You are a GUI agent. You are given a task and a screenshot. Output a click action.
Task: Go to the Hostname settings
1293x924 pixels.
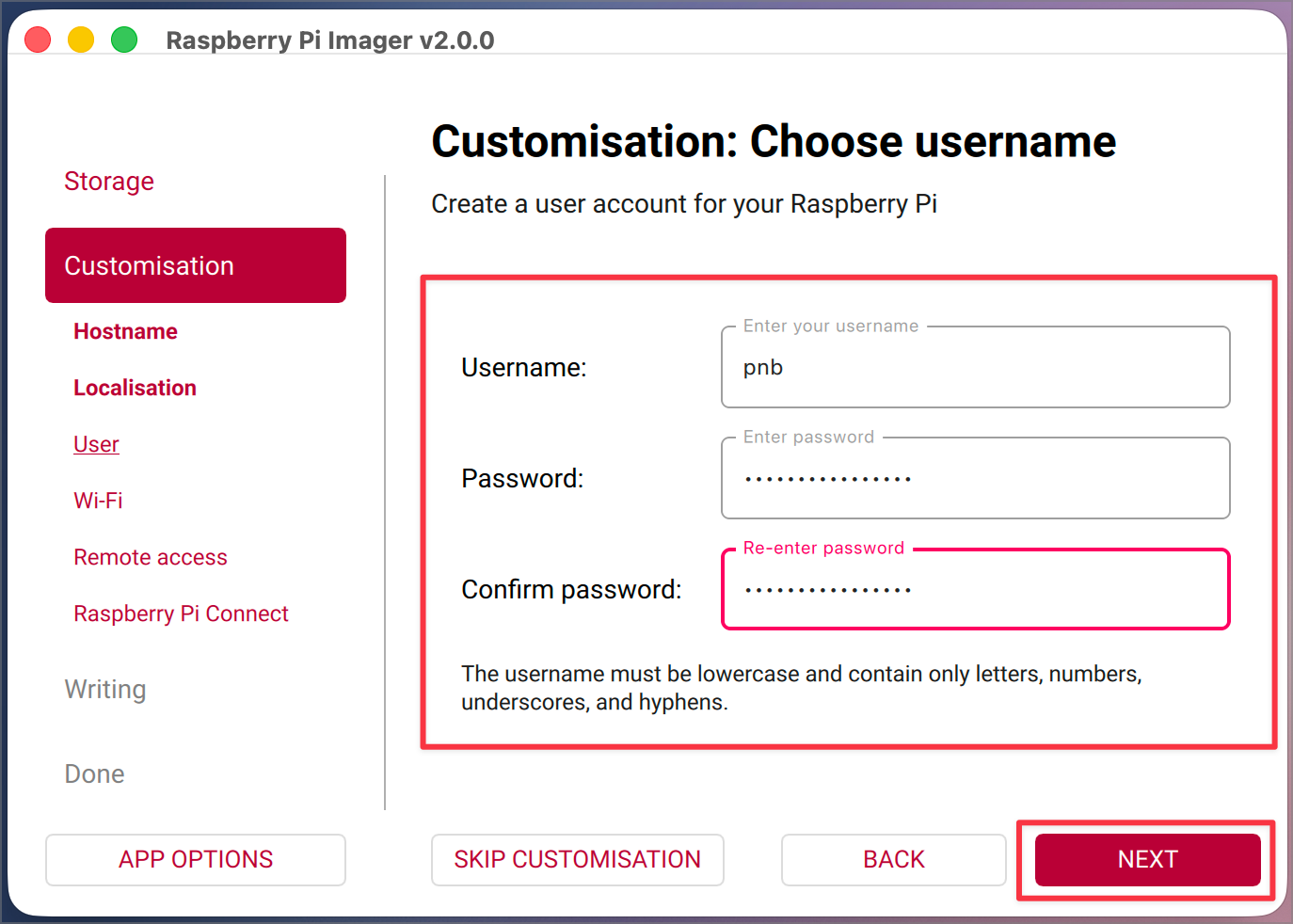[125, 331]
